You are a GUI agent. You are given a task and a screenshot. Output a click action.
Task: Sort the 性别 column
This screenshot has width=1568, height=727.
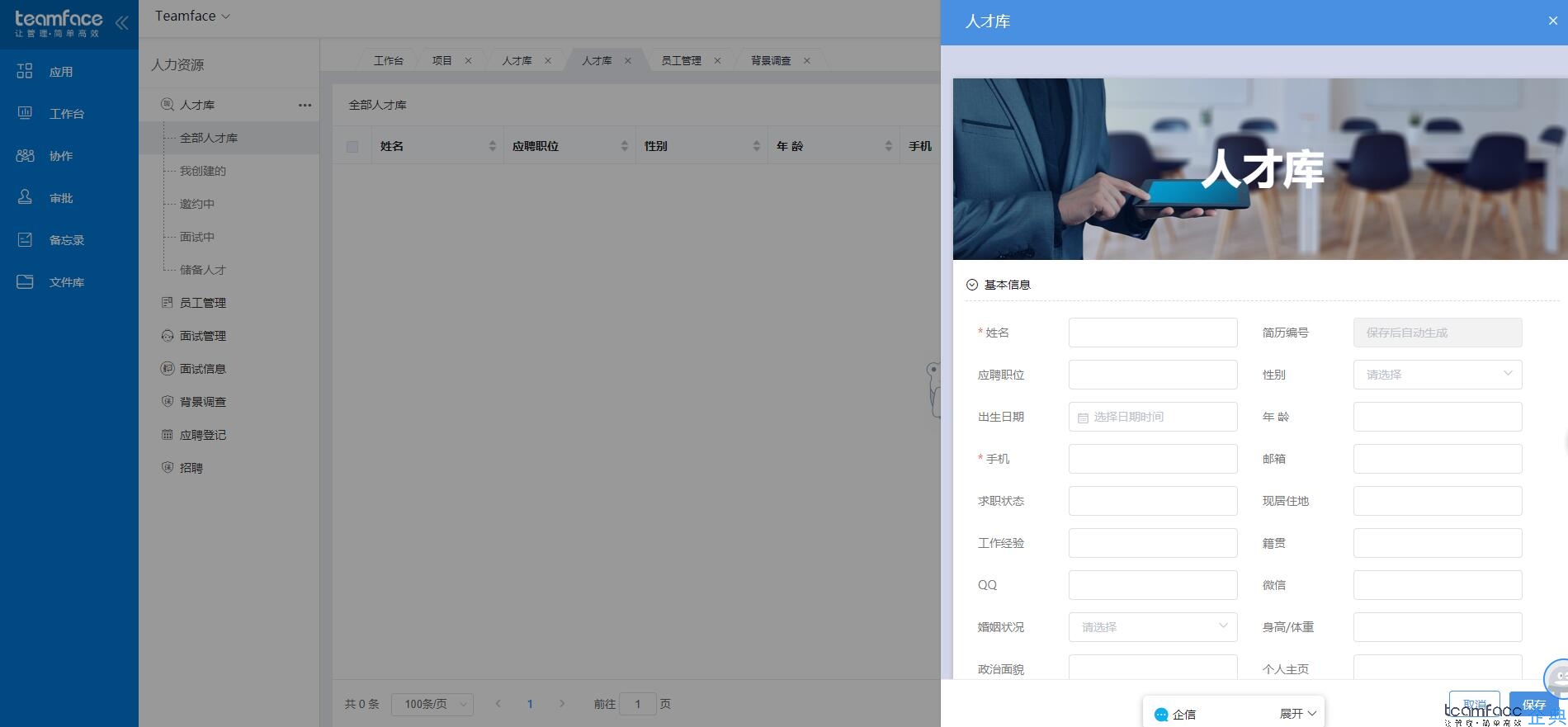pos(757,146)
